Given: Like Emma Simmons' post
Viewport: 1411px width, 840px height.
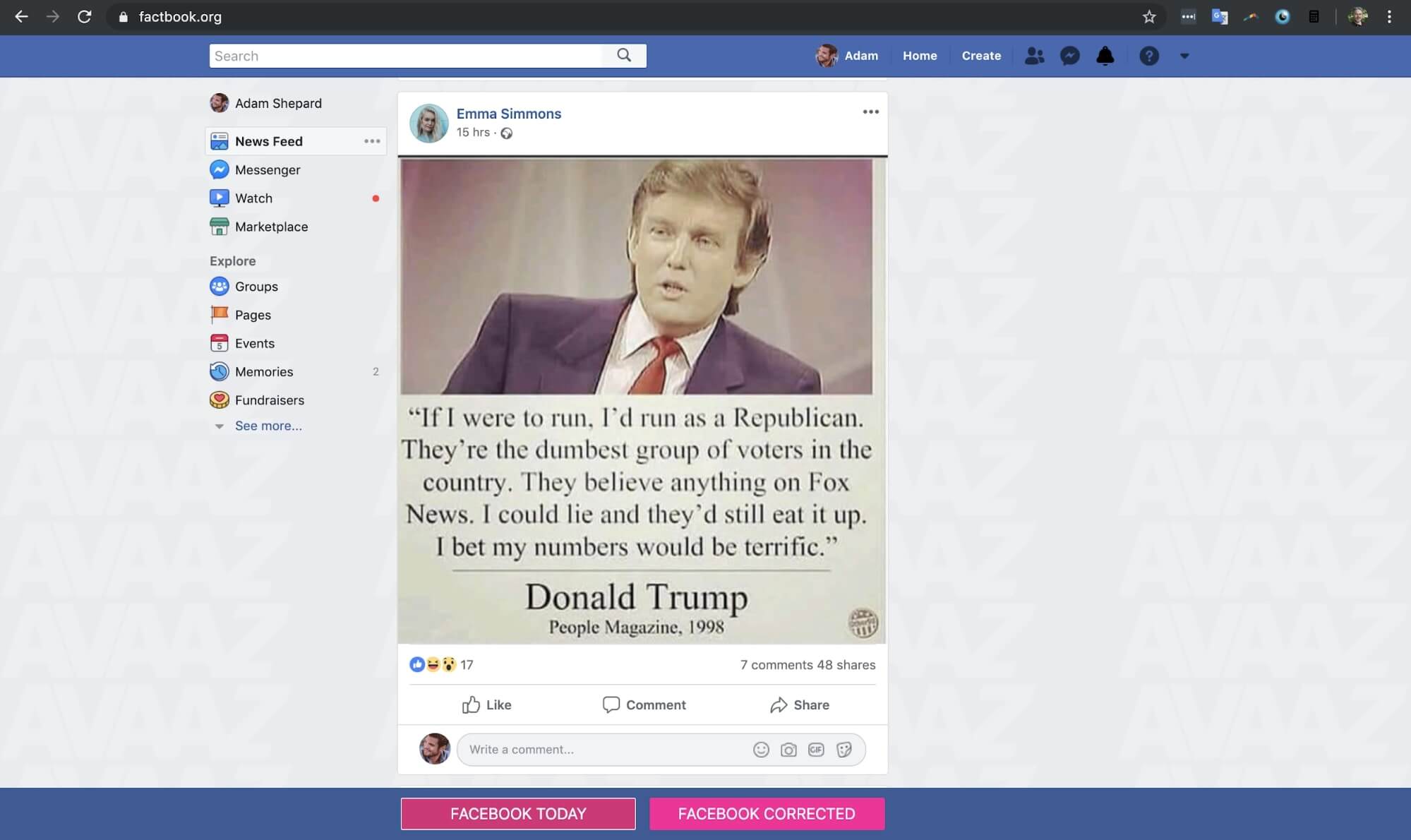Looking at the screenshot, I should [x=486, y=704].
